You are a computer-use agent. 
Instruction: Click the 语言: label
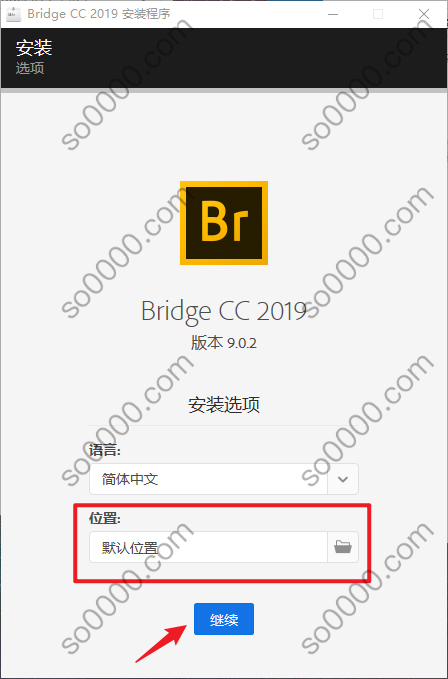105,450
